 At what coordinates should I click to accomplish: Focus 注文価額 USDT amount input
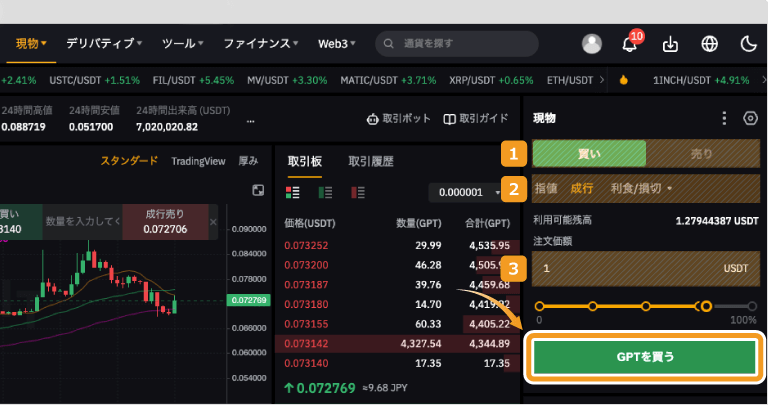pos(646,268)
